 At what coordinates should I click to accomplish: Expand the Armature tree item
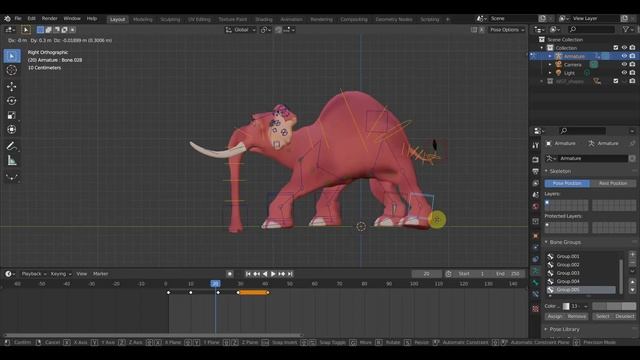point(550,56)
